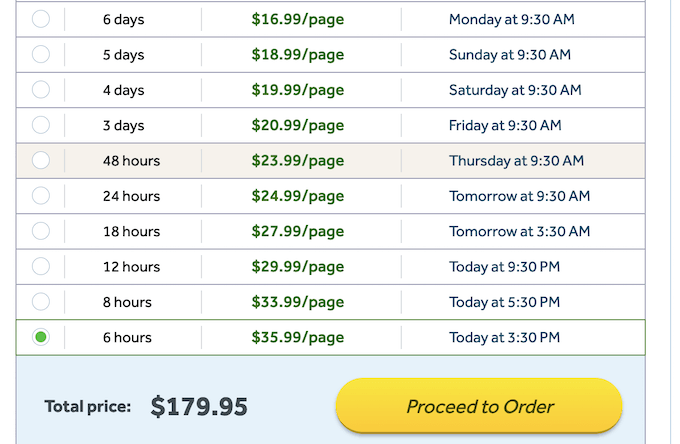Pick the 12 hours deadline radio button
Screen dimensions: 680x444
pos(41,266)
